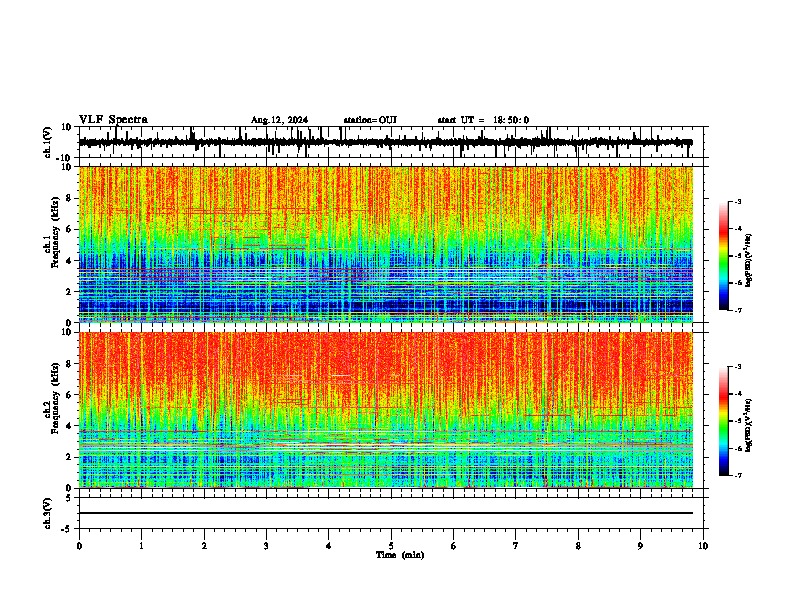The height and width of the screenshot is (612, 792).
Task: Click the ch.1 color scale log(PSD) label
Action: tap(749, 261)
